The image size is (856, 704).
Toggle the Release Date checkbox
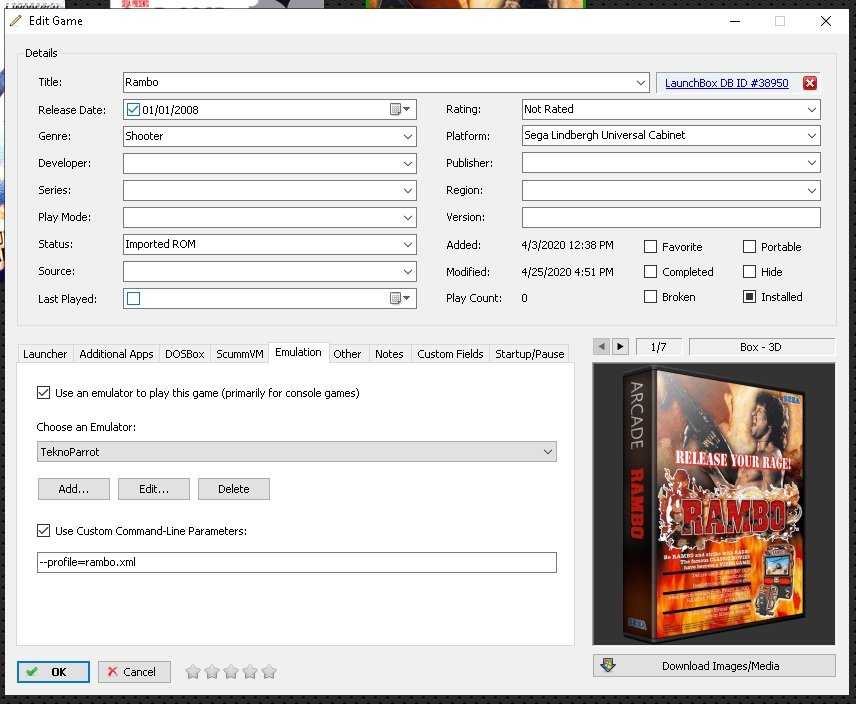click(133, 110)
